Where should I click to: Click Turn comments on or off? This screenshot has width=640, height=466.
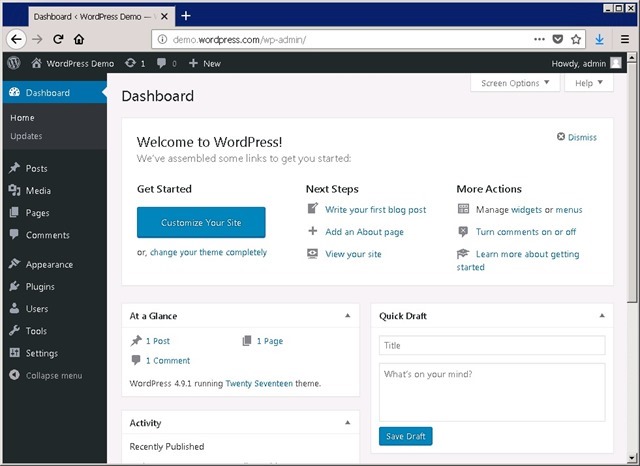pyautogui.click(x=526, y=232)
